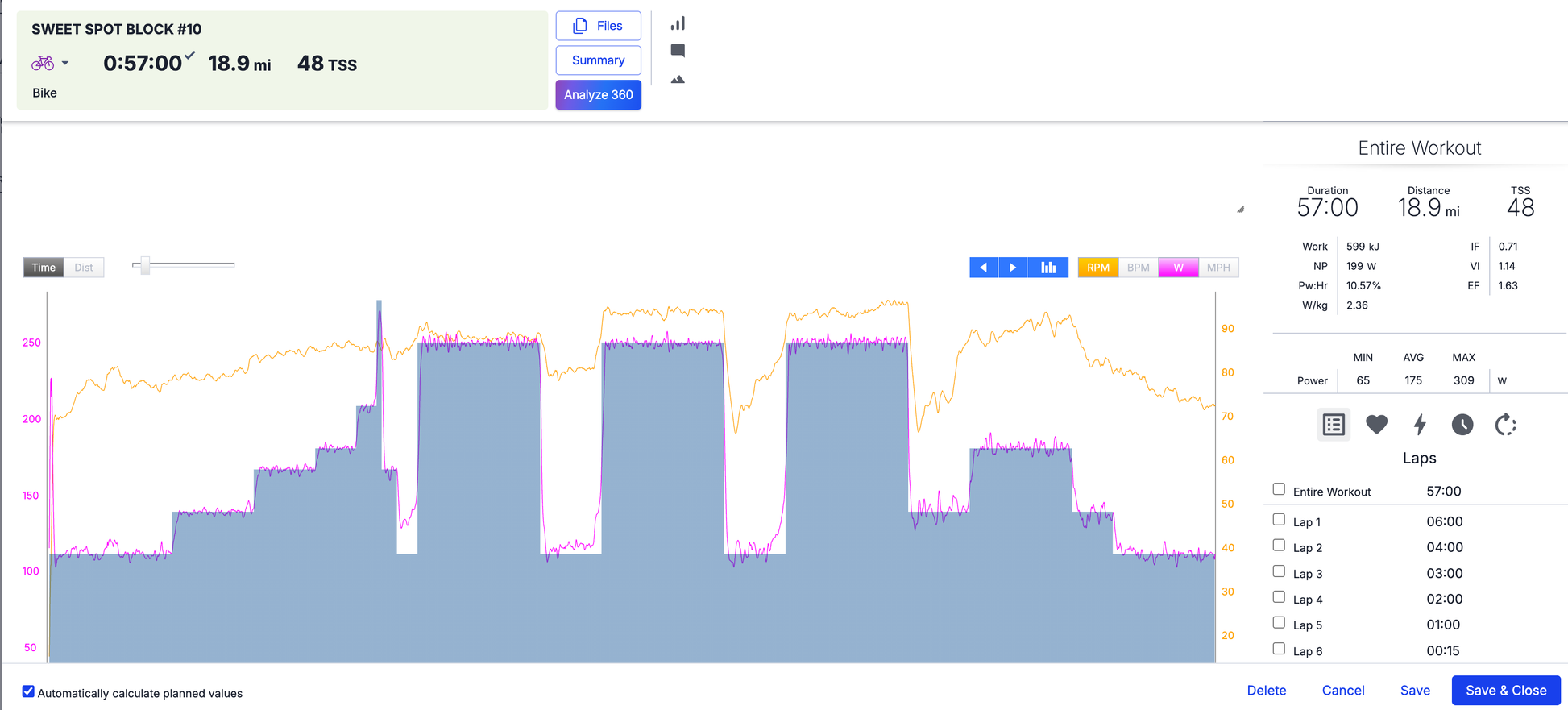
Task: Click the chart smoothing slider handle
Action: click(145, 265)
